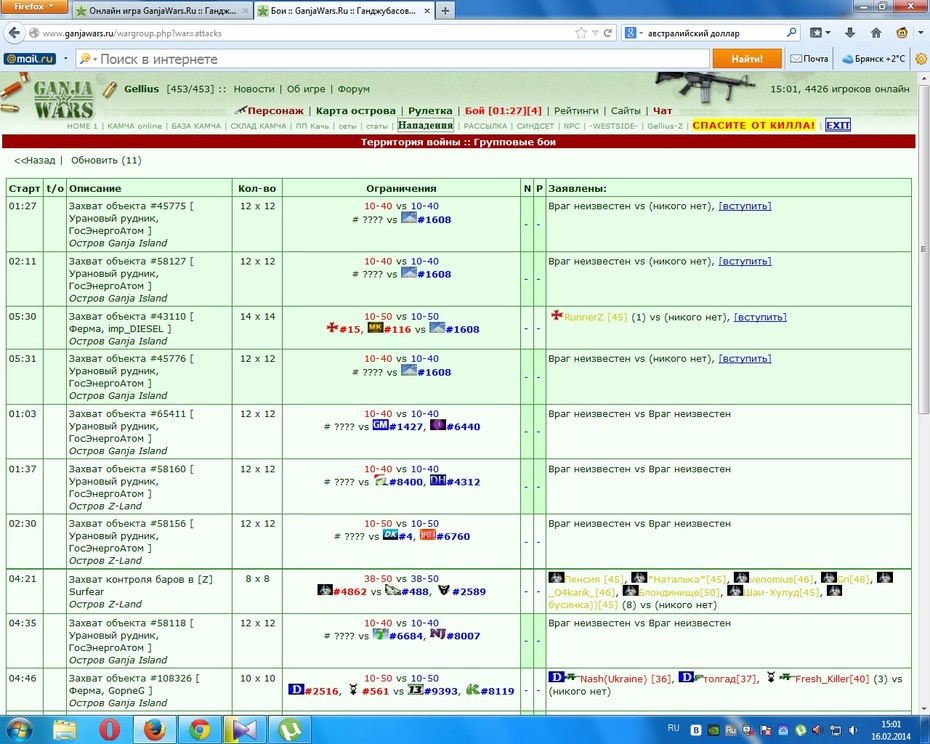Open syndicate #488 icon
This screenshot has width=930, height=744.
[x=393, y=590]
